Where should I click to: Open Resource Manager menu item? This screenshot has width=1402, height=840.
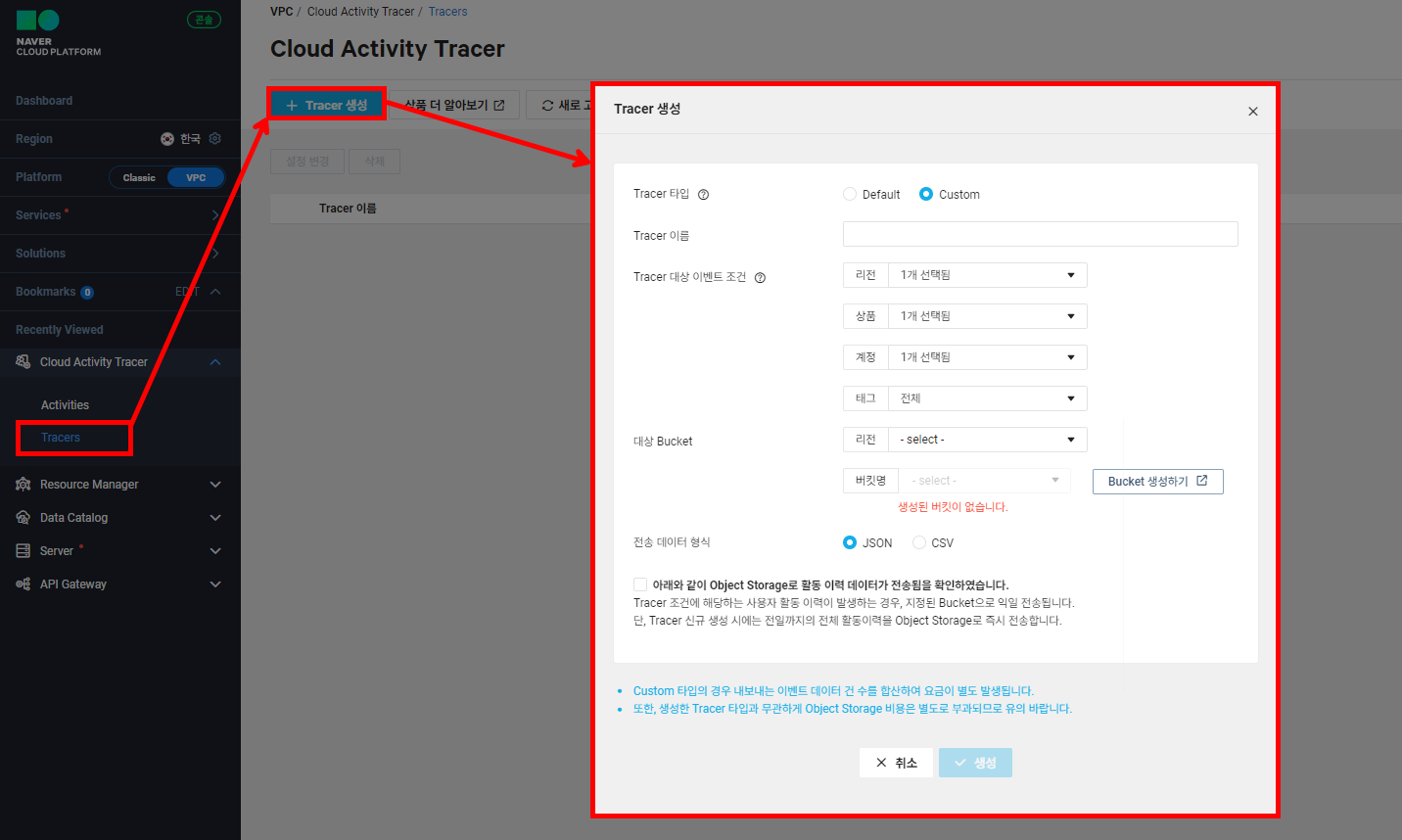point(89,485)
